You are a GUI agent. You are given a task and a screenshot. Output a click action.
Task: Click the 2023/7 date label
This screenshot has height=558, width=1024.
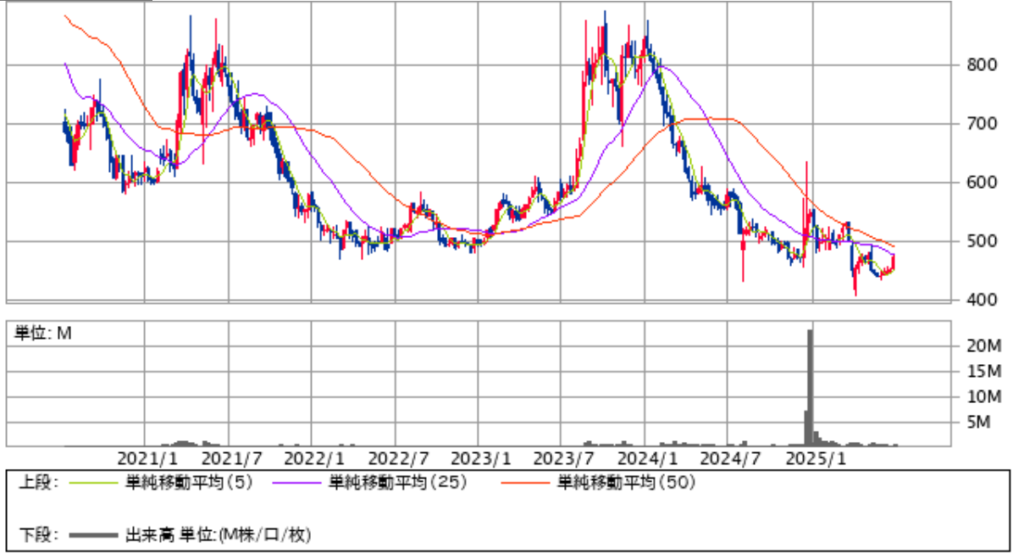point(564,459)
